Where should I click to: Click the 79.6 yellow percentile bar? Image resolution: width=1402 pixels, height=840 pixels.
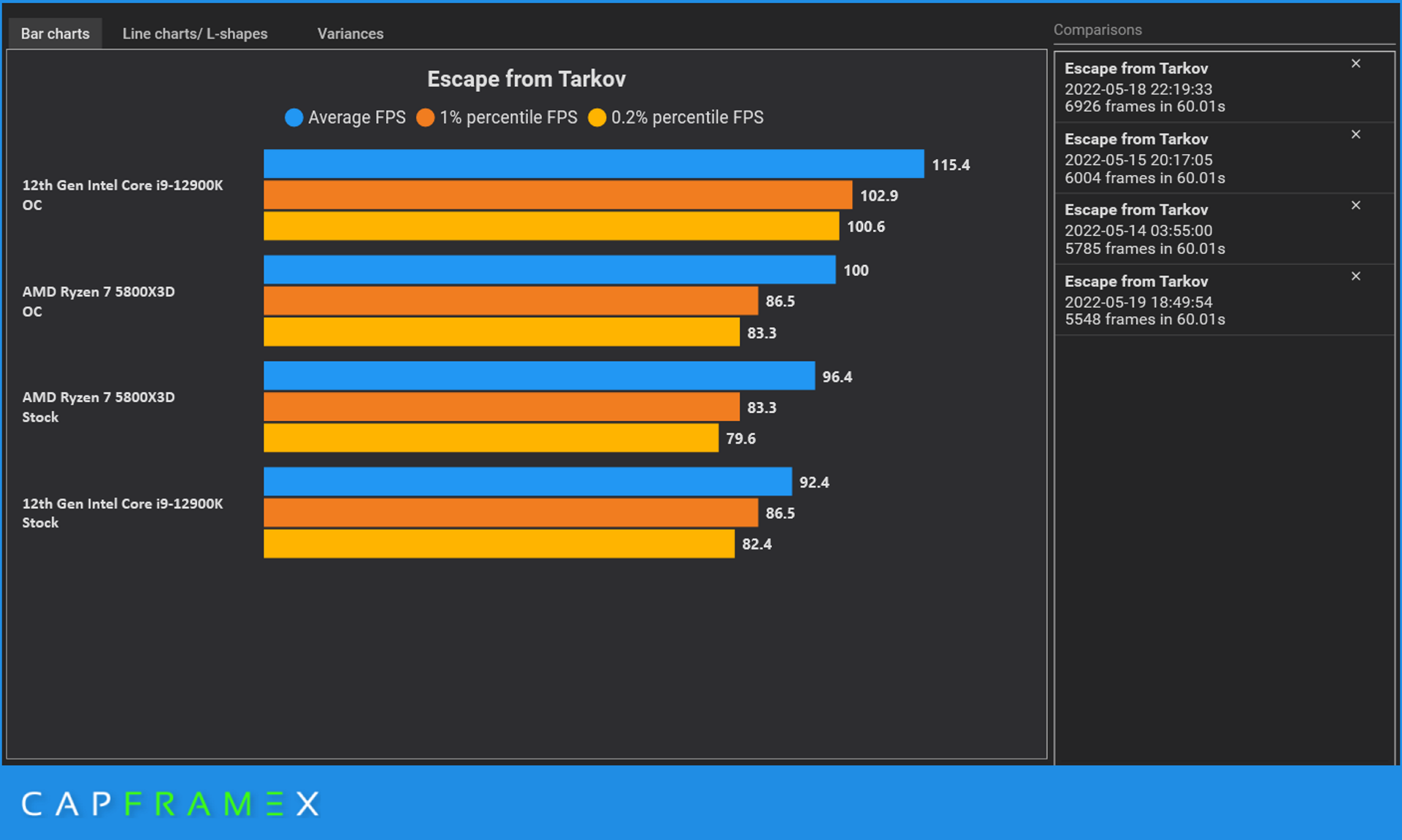[491, 439]
